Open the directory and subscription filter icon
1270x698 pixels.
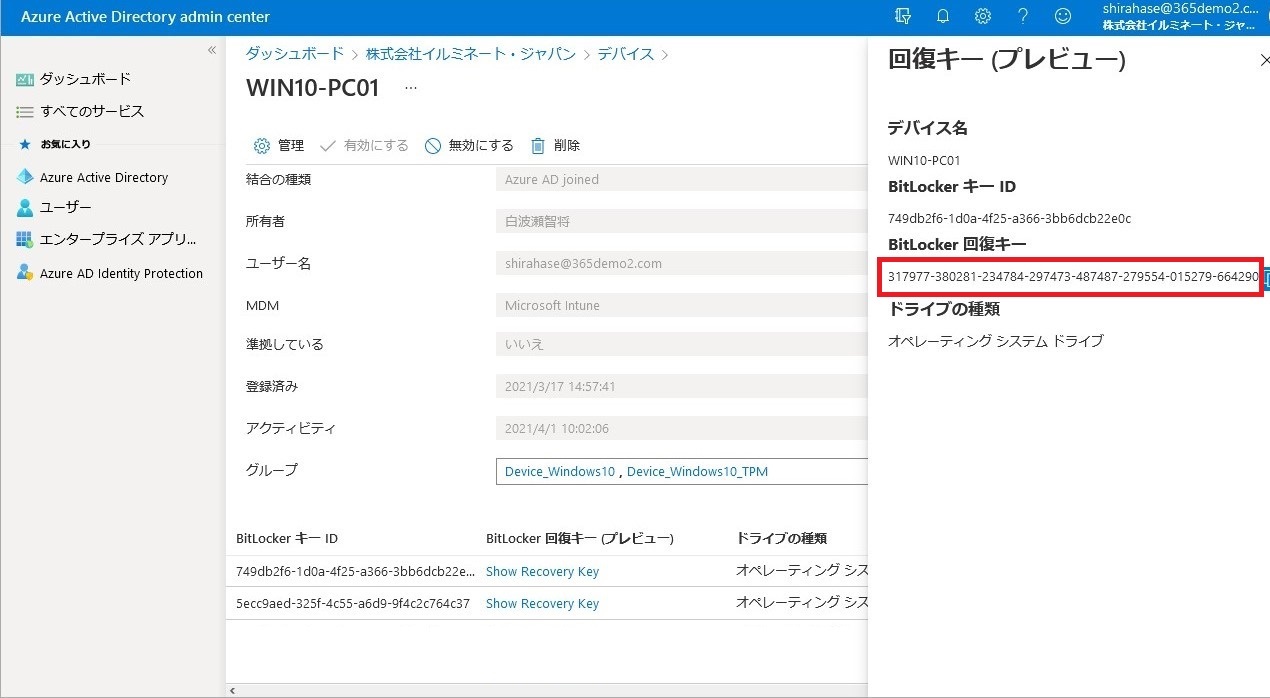click(x=904, y=16)
